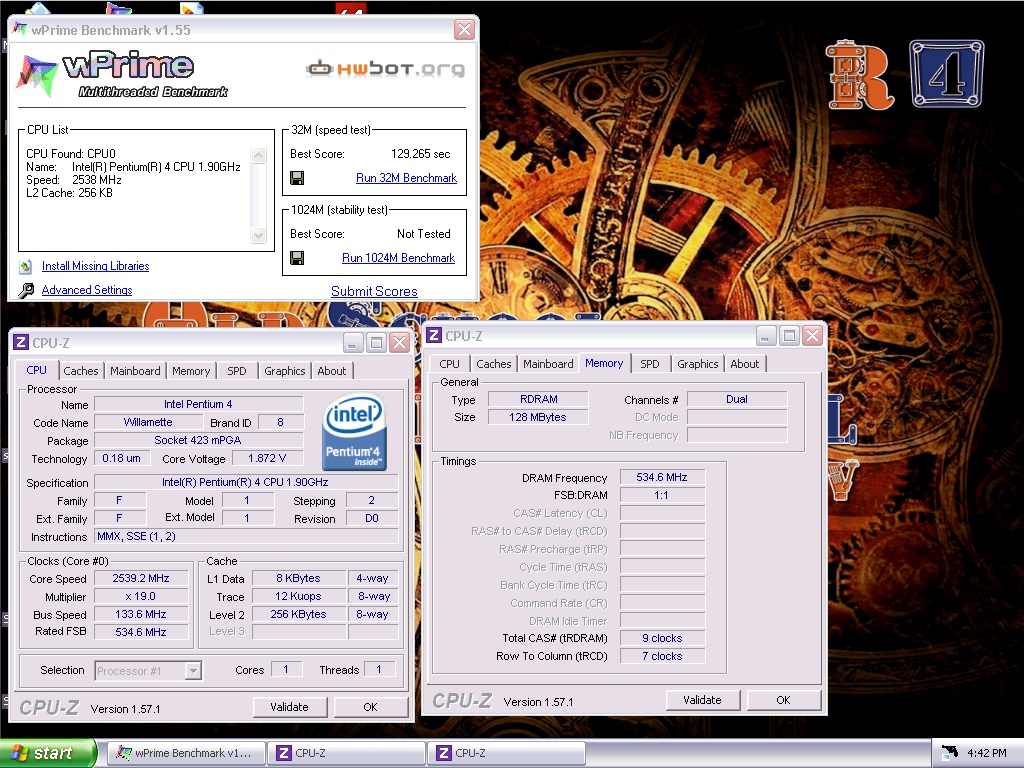Click Validate in right CPU-Z window
This screenshot has width=1024, height=768.
pyautogui.click(x=702, y=700)
